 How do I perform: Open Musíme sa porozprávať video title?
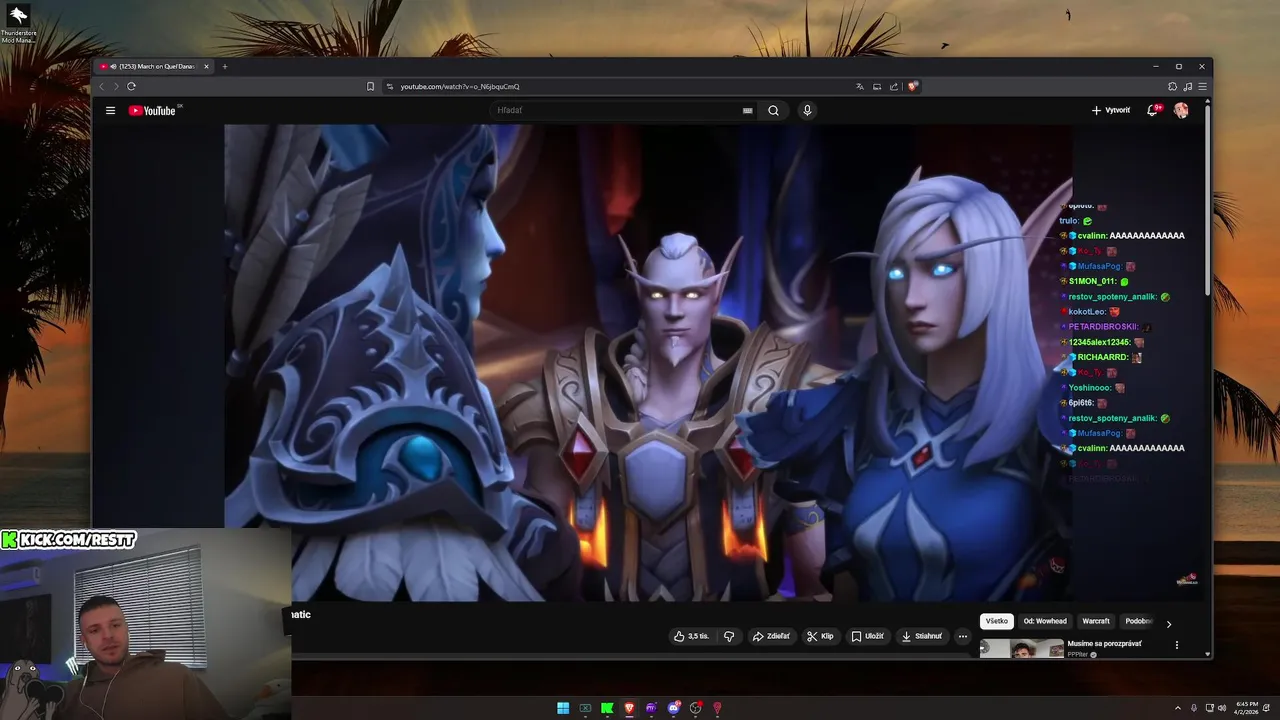point(1104,644)
